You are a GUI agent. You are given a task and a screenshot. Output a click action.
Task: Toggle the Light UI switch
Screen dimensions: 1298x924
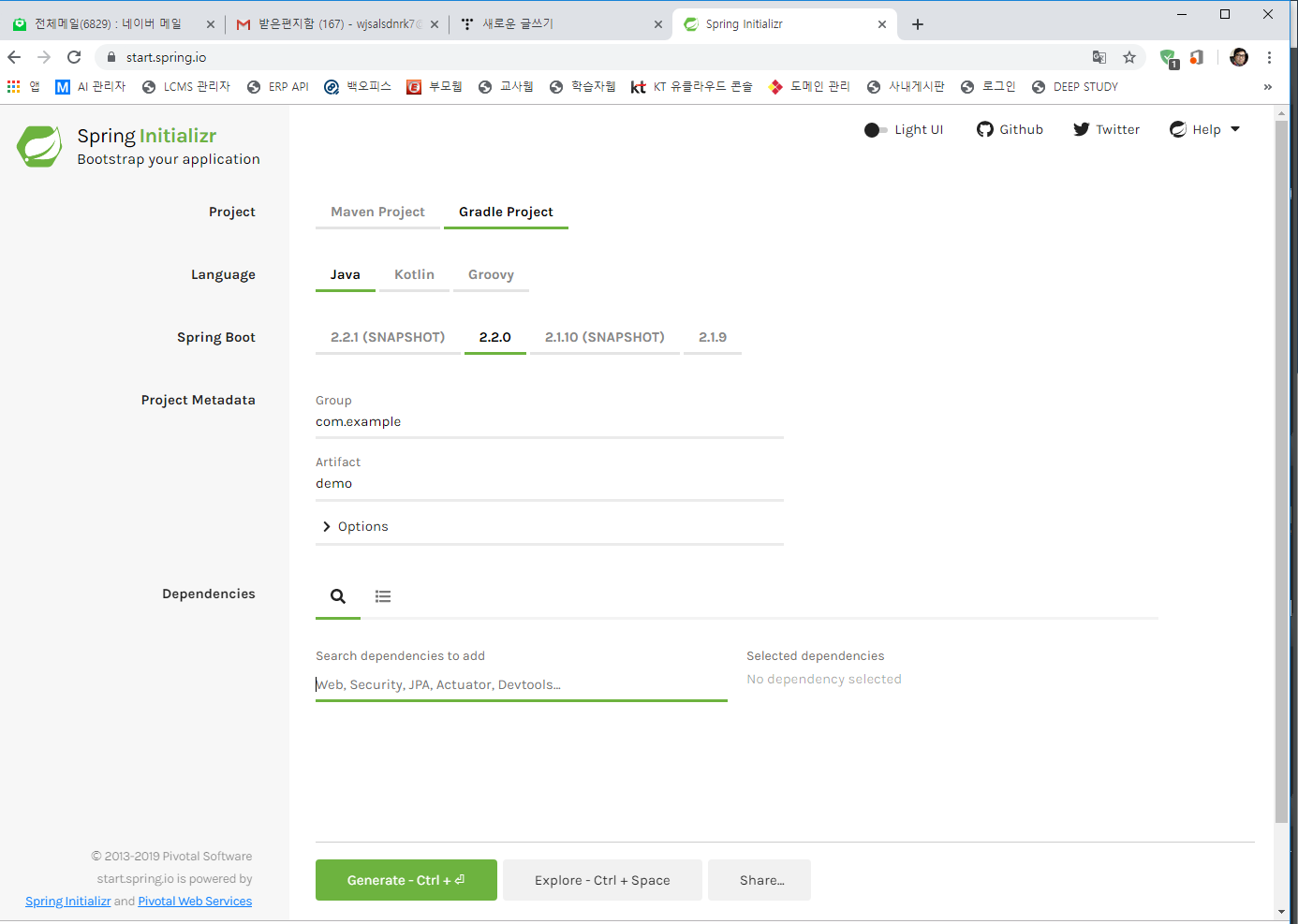pos(876,130)
